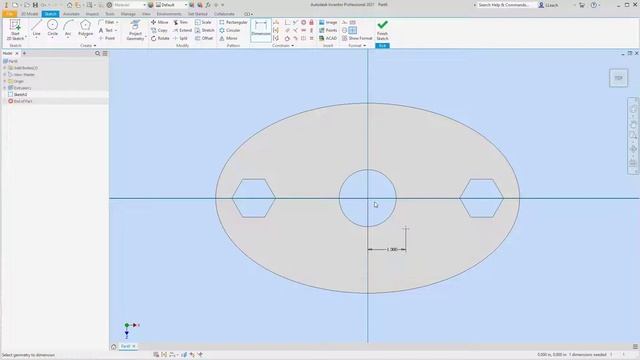Activate the Rotate command

(160, 38)
